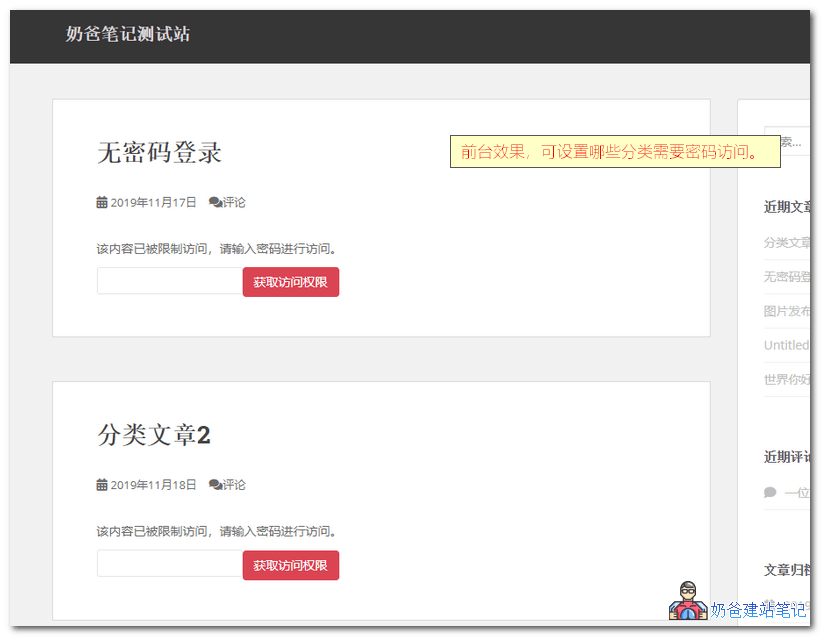Click the calendar icon beside 2019年11月17日
The image size is (821, 637).
tap(101, 201)
